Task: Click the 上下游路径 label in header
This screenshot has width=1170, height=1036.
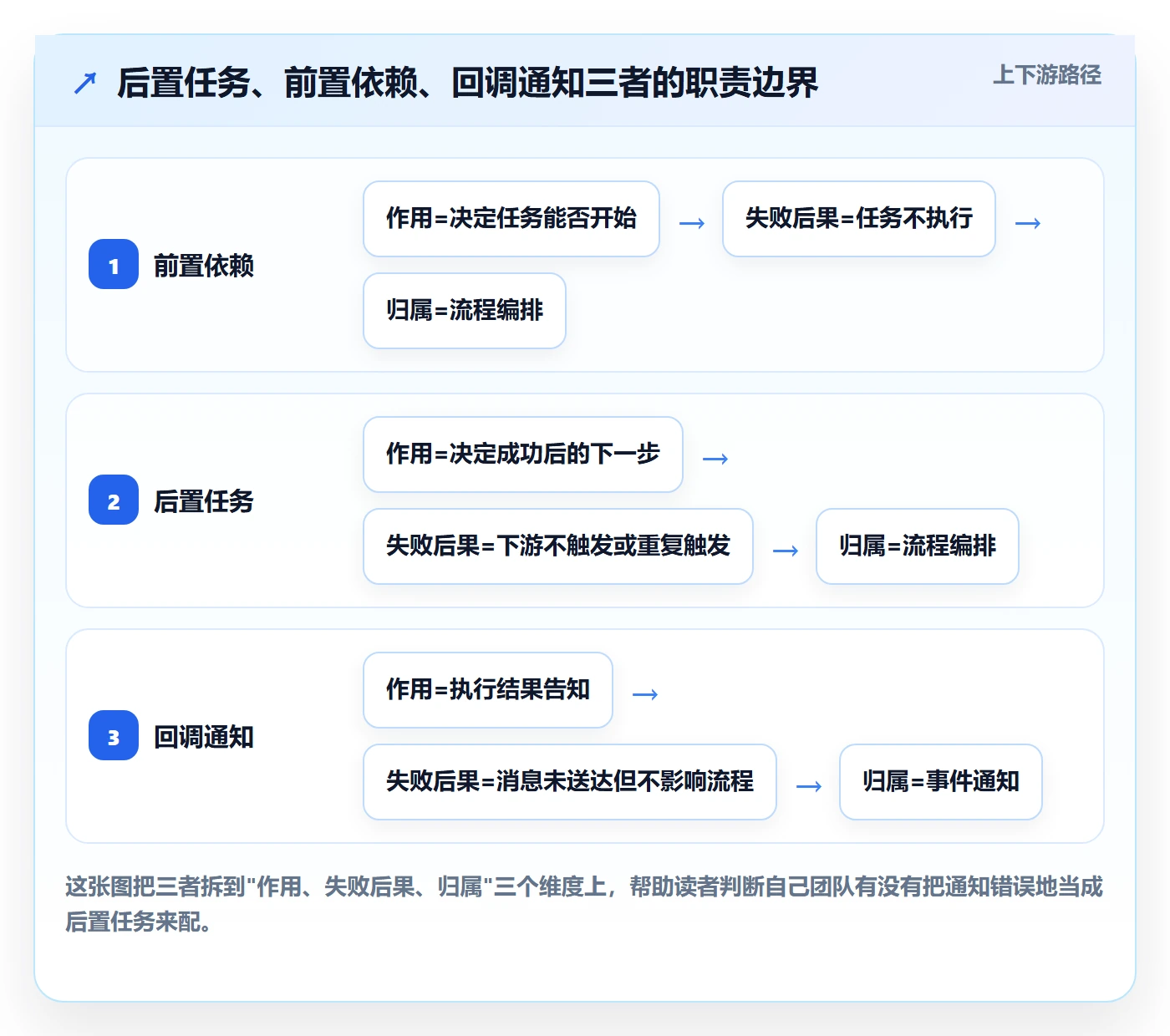Action: point(1046,75)
